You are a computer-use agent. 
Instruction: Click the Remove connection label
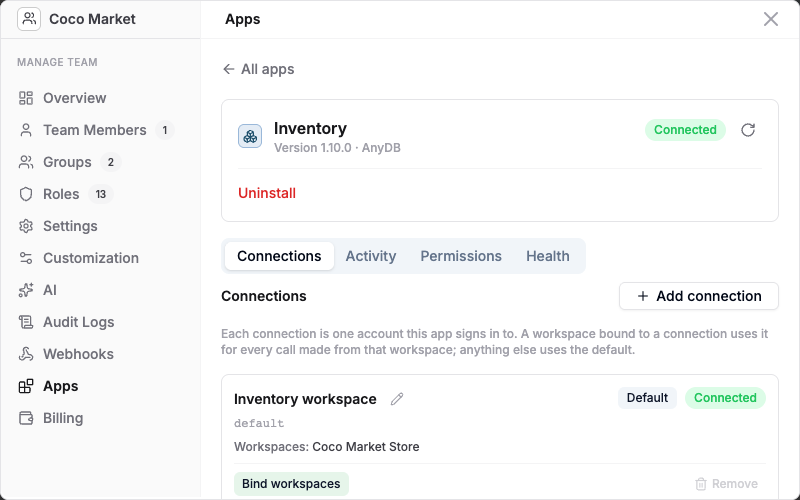[x=735, y=484]
